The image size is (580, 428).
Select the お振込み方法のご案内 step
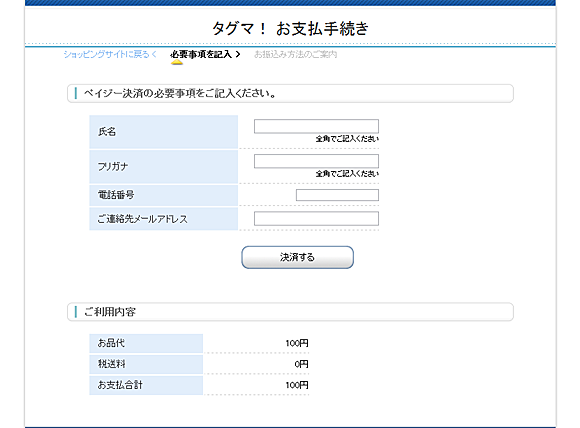click(x=296, y=54)
